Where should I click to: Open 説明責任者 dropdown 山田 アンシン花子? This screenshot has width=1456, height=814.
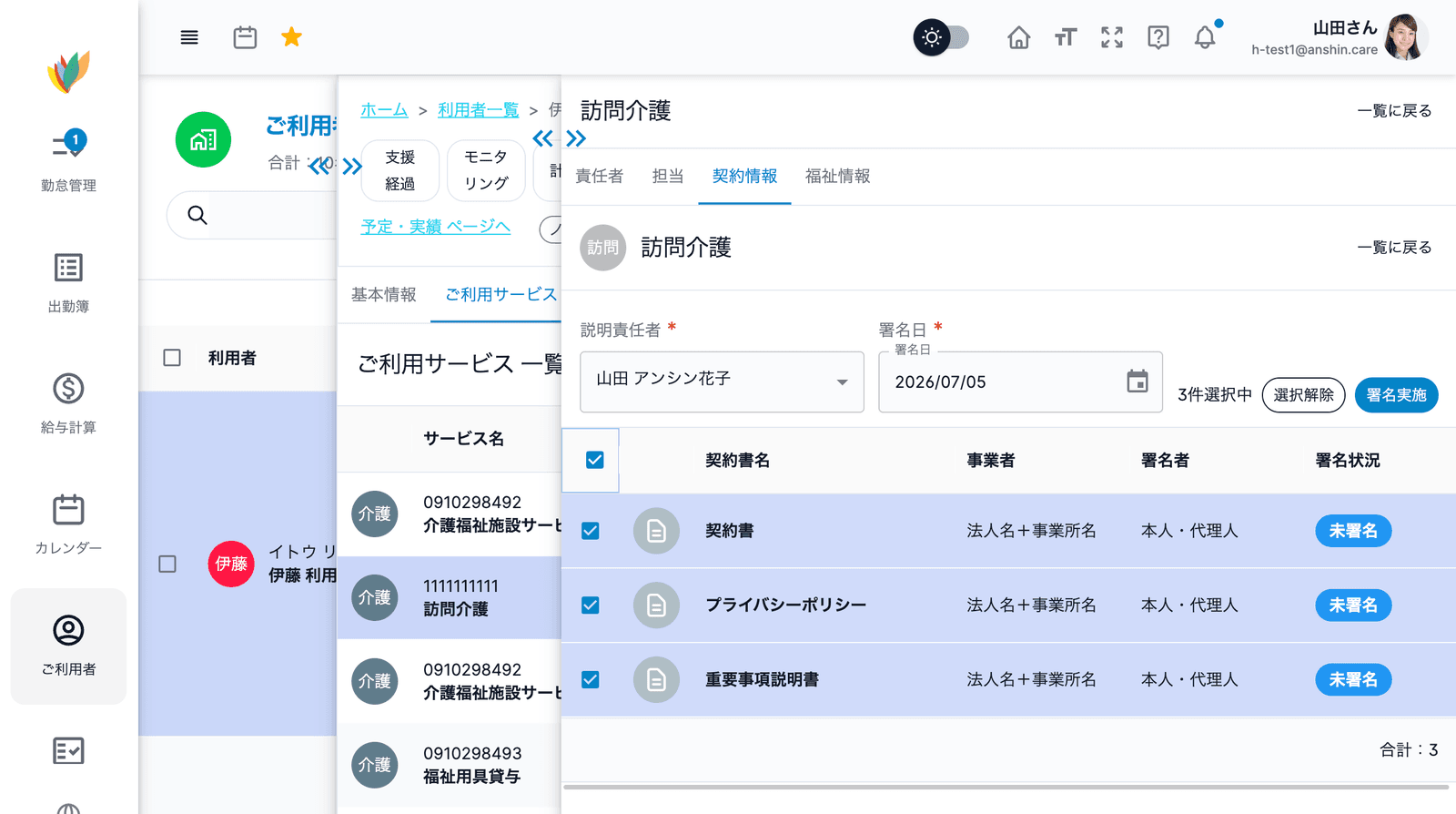722,382
